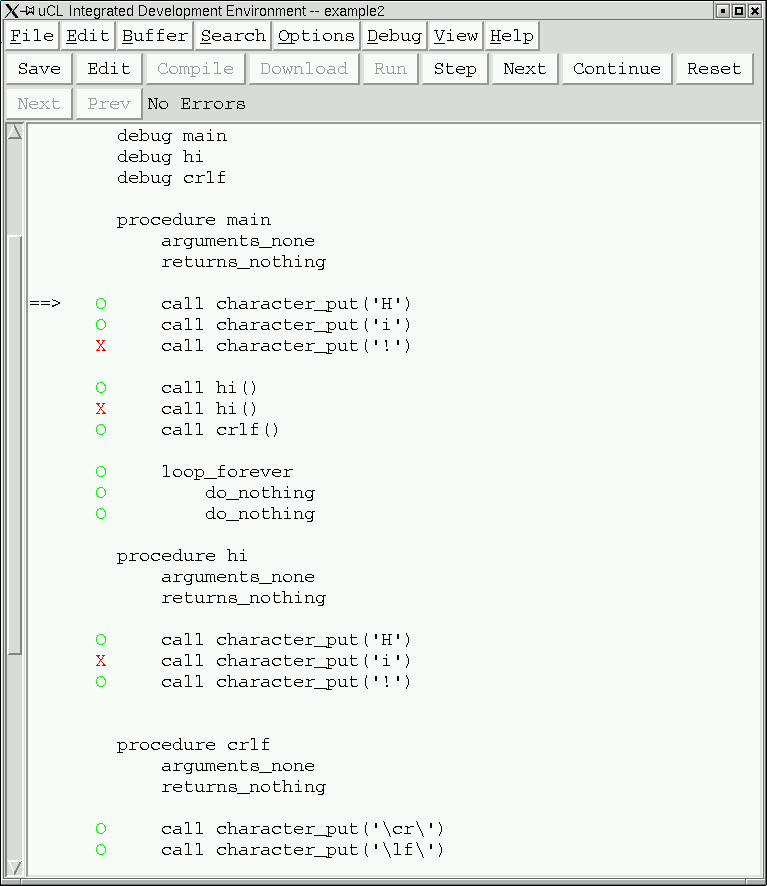
Task: Open the Debug menu
Action: [394, 36]
